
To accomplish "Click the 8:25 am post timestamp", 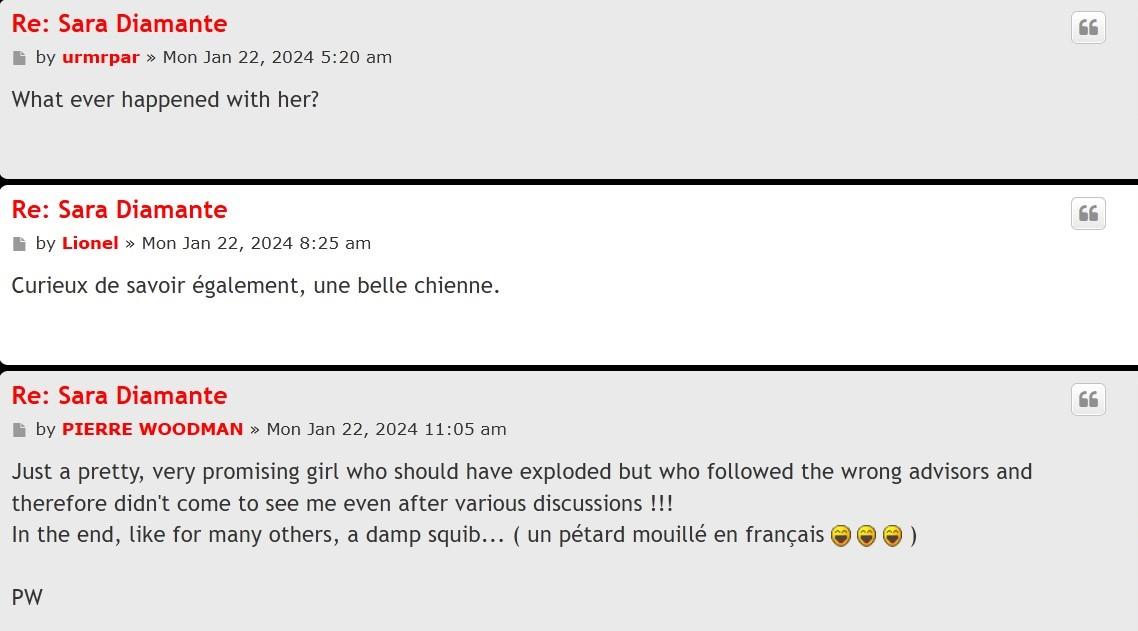I will pos(256,243).
